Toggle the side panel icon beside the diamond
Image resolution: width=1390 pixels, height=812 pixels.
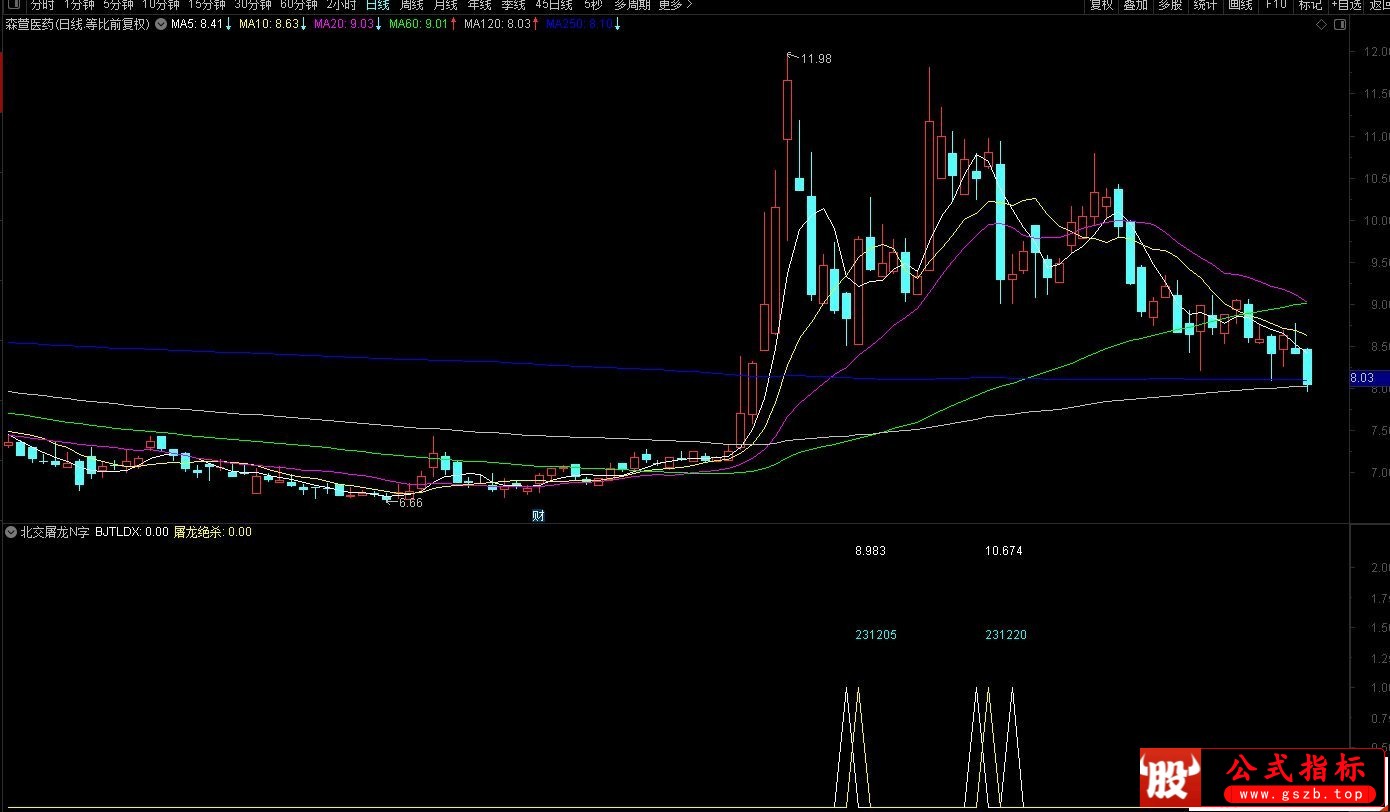pyautogui.click(x=1340, y=24)
